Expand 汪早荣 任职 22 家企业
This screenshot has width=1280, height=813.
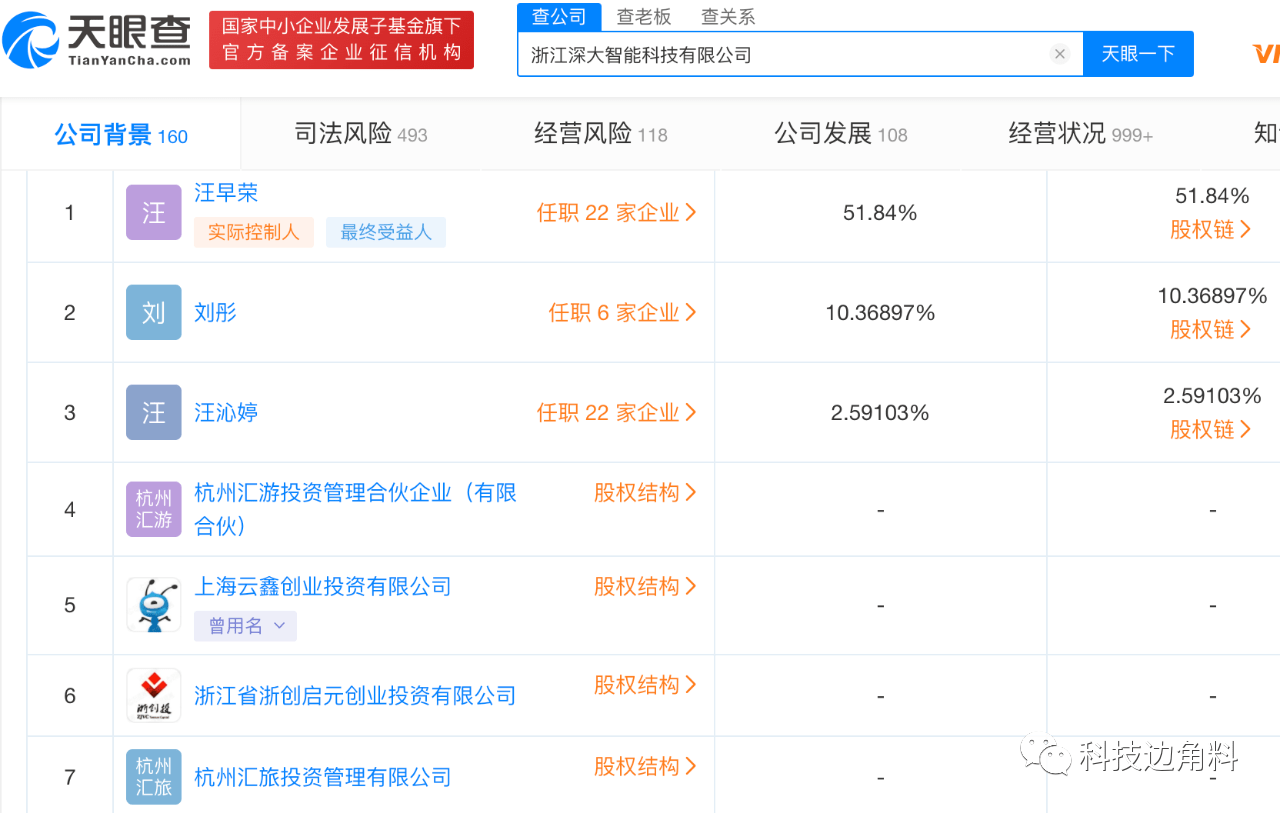(x=616, y=212)
